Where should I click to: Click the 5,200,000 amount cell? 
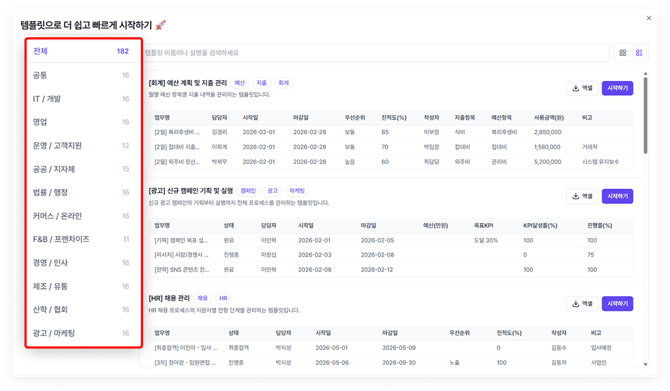[547, 162]
